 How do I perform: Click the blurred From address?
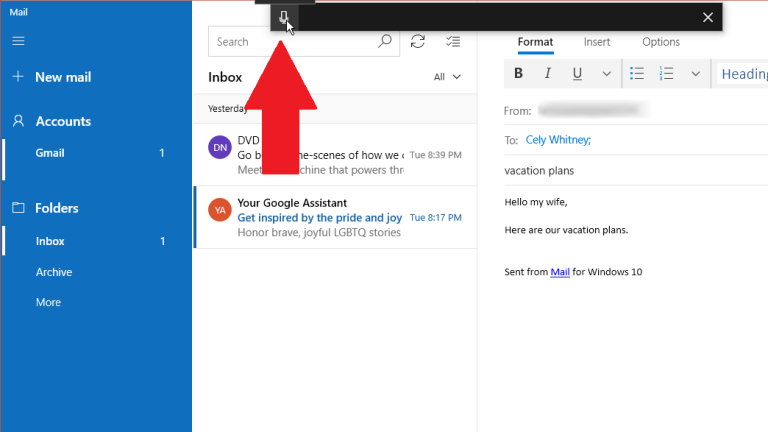pyautogui.click(x=592, y=110)
